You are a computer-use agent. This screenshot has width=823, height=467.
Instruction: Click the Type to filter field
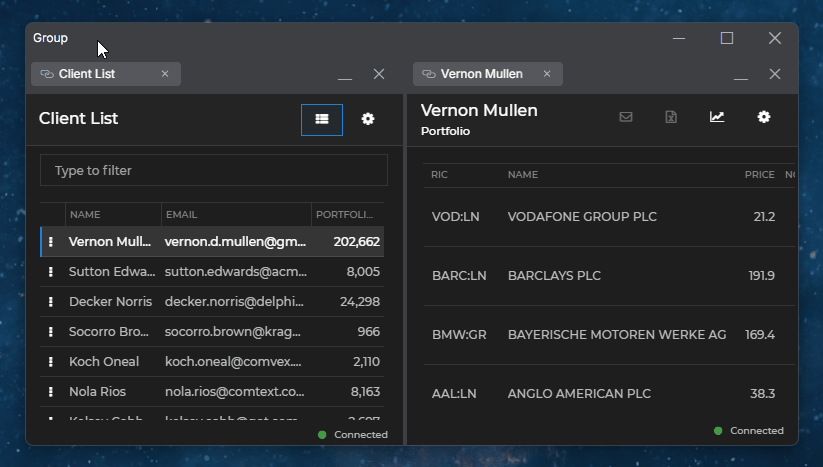214,170
